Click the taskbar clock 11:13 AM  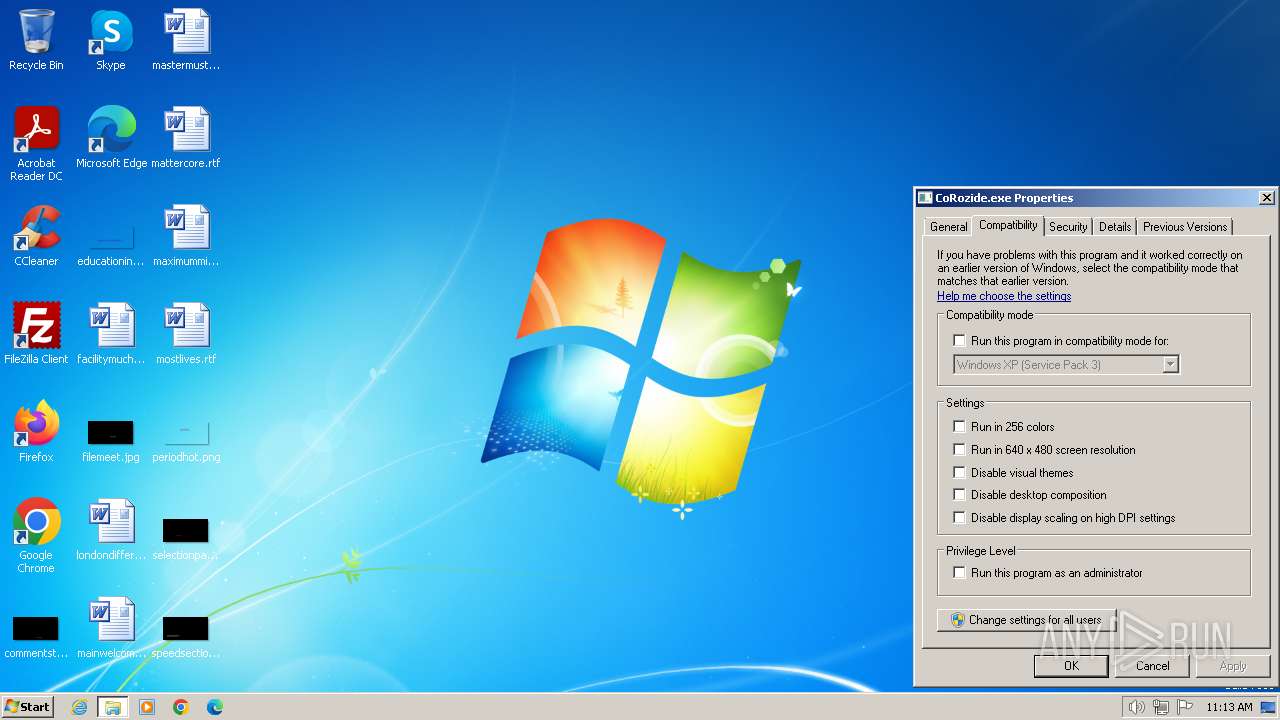[x=1229, y=707]
